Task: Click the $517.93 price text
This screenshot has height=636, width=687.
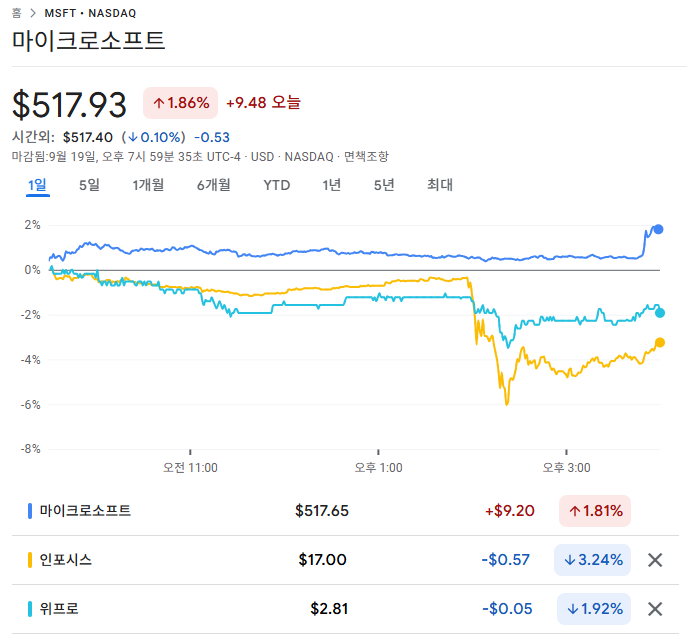Action: pyautogui.click(x=69, y=104)
